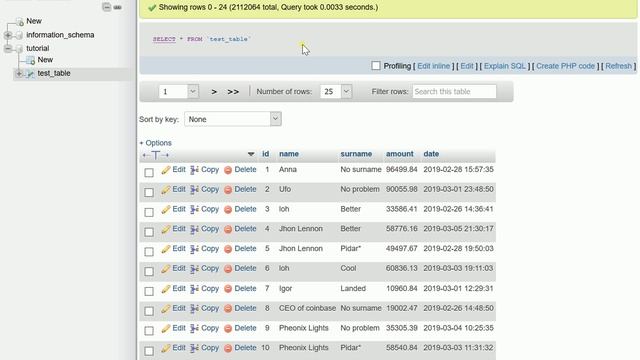640x360 pixels.
Task: Check the row checkbox for id 3
Action: (x=149, y=212)
